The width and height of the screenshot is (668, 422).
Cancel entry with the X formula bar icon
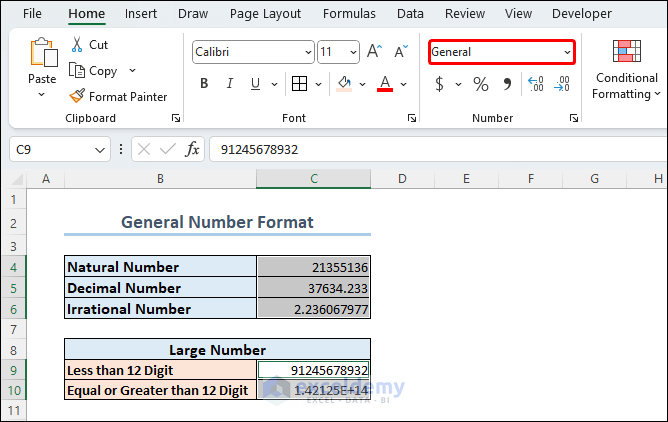click(x=144, y=149)
